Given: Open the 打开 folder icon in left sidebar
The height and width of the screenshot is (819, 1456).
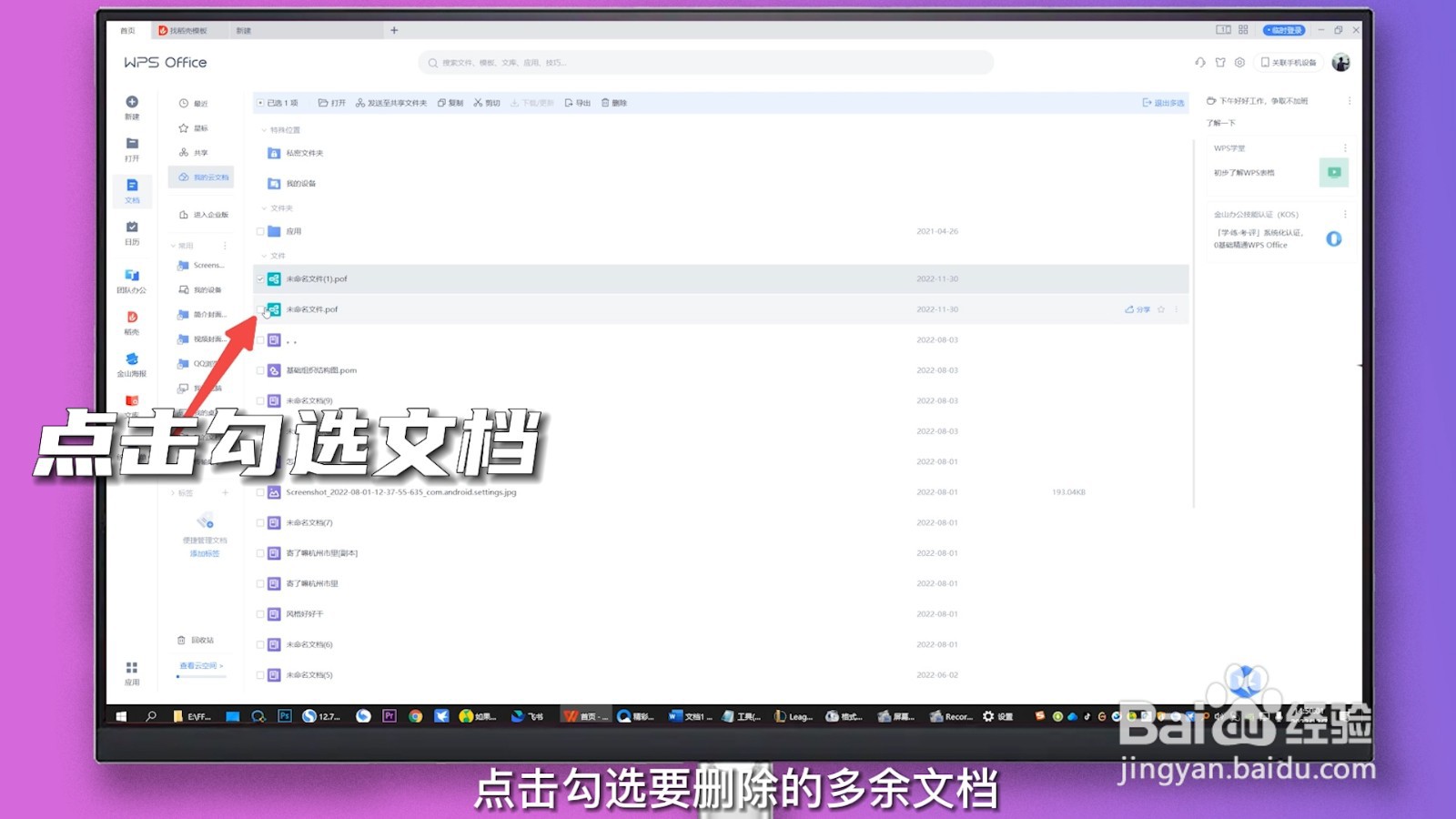Looking at the screenshot, I should point(132,143).
